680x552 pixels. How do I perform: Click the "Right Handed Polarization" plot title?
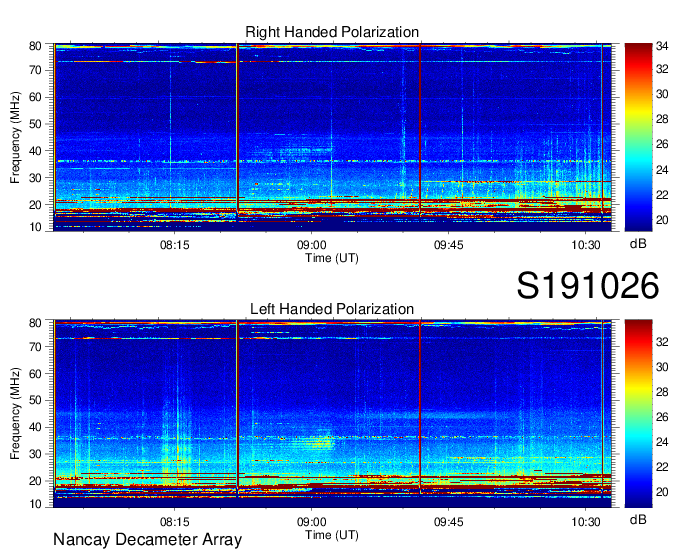[x=332, y=32]
